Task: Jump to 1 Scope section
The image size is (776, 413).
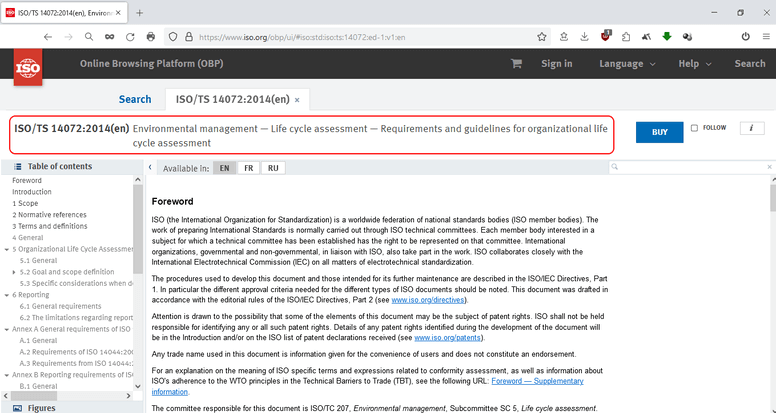Action: pyautogui.click(x=25, y=203)
